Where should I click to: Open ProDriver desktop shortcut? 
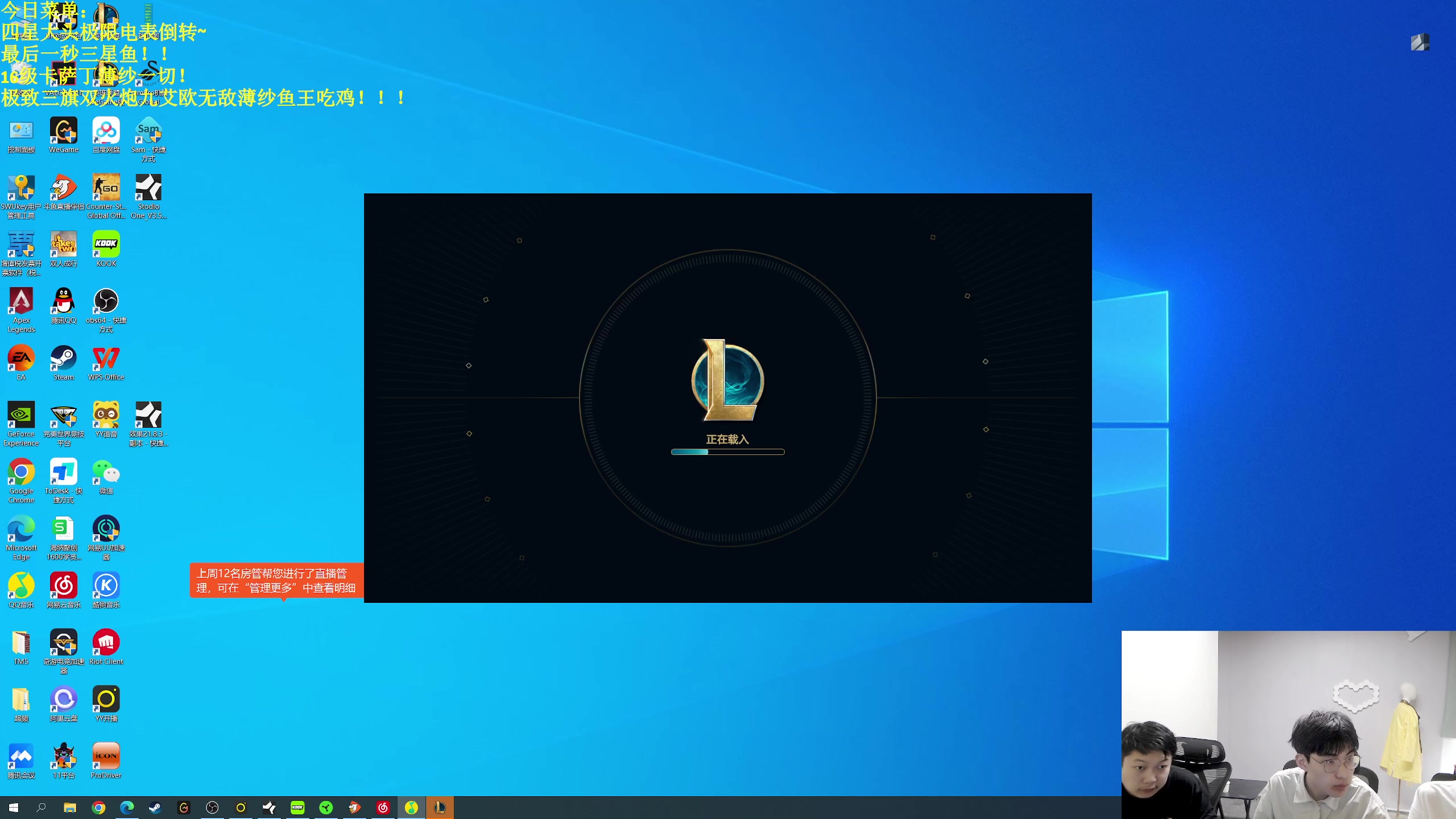point(106,761)
